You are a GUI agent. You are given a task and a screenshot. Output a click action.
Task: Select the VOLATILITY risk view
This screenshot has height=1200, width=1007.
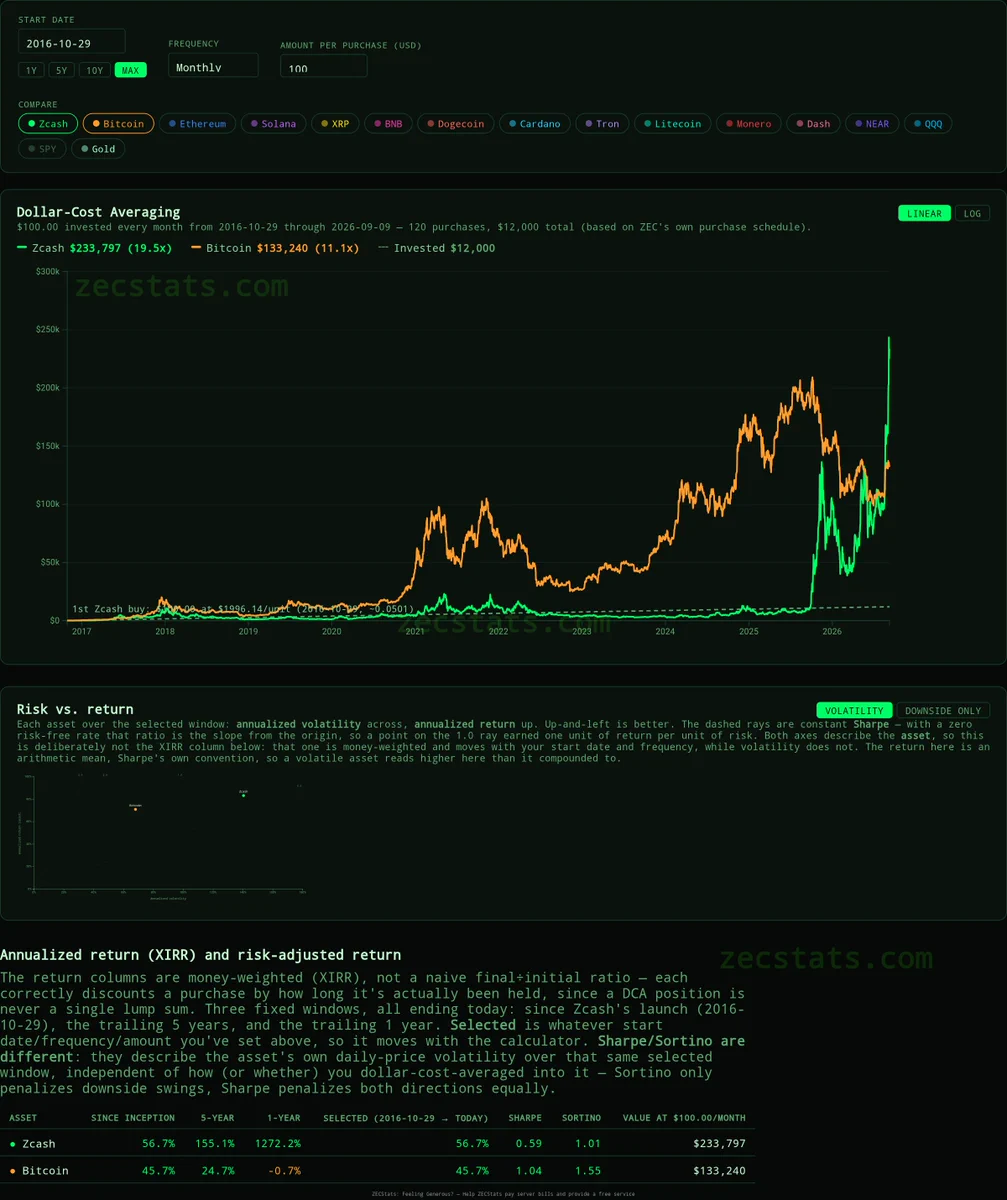tap(855, 710)
